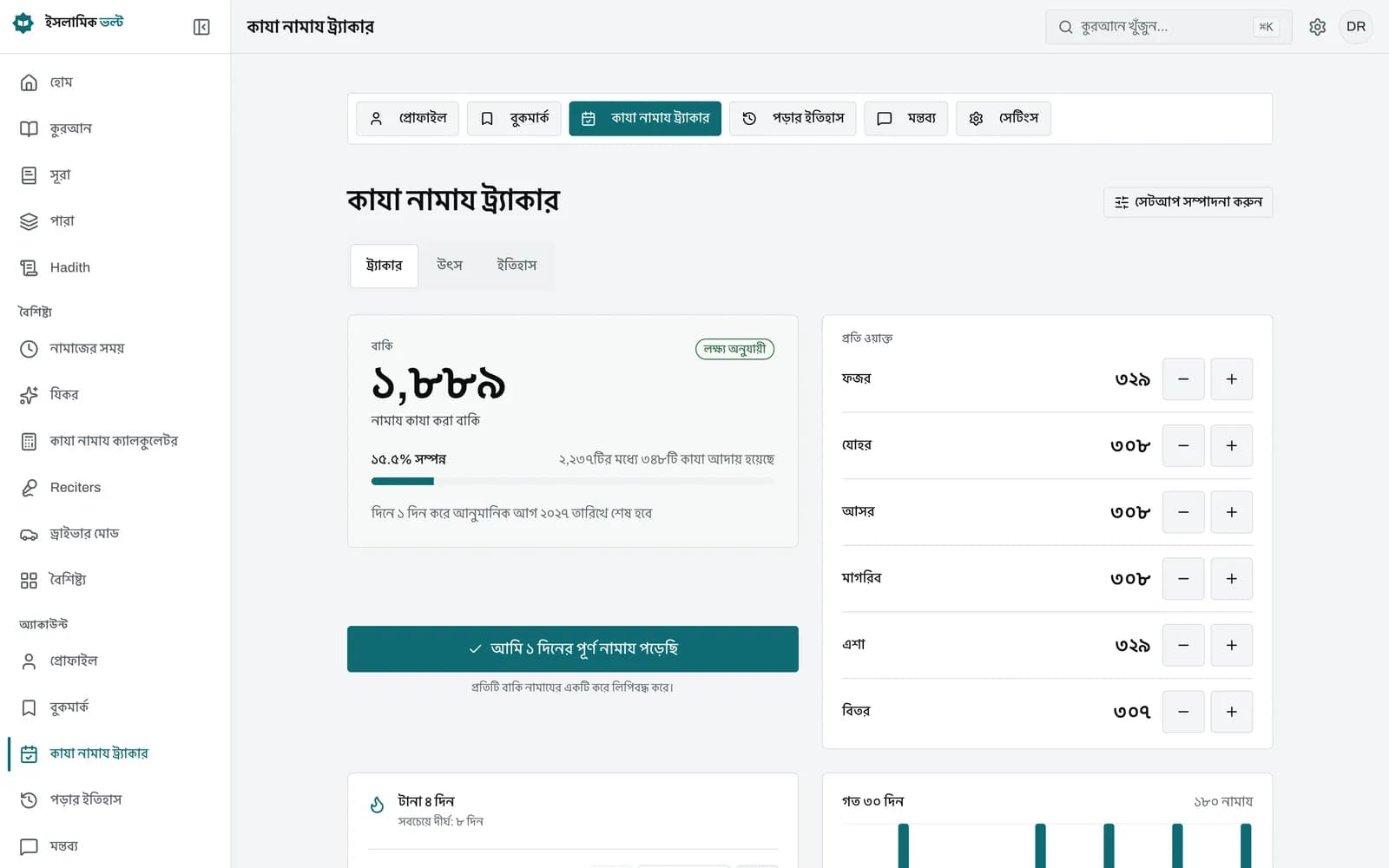Increase the আসর count with the plus button

pyautogui.click(x=1232, y=512)
